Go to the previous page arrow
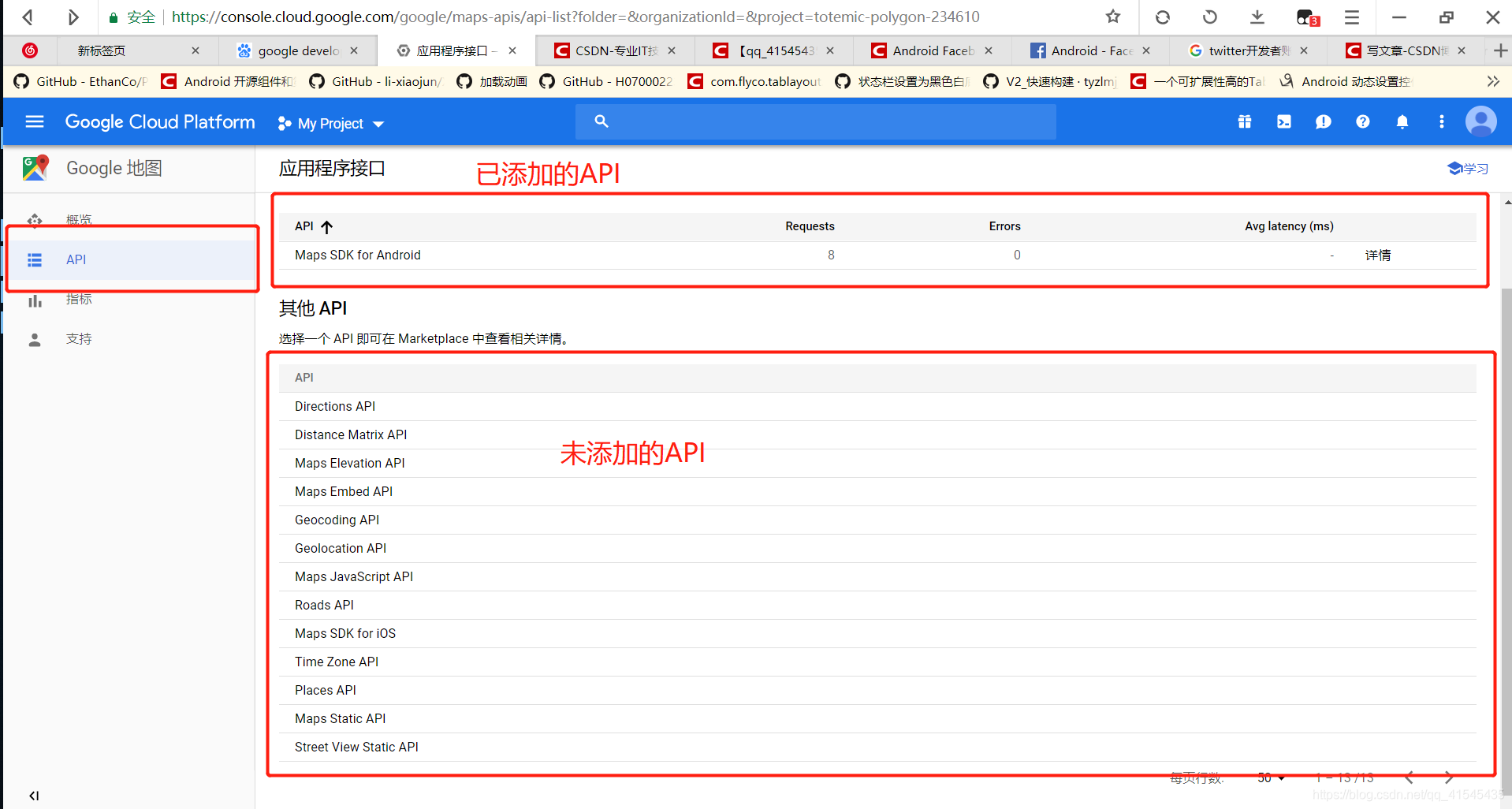 (1410, 777)
